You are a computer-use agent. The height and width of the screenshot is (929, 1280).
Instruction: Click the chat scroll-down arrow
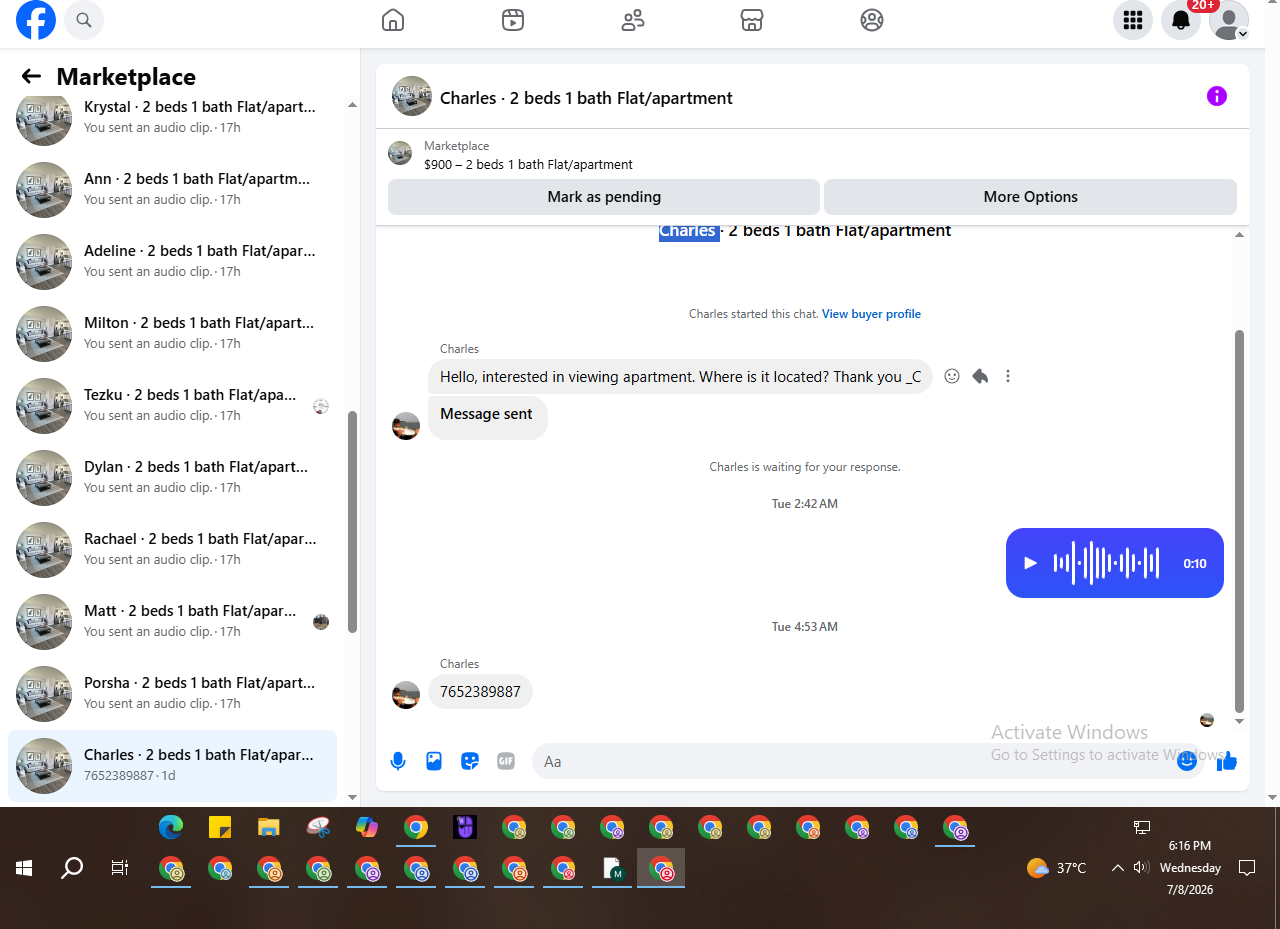coord(1240,721)
